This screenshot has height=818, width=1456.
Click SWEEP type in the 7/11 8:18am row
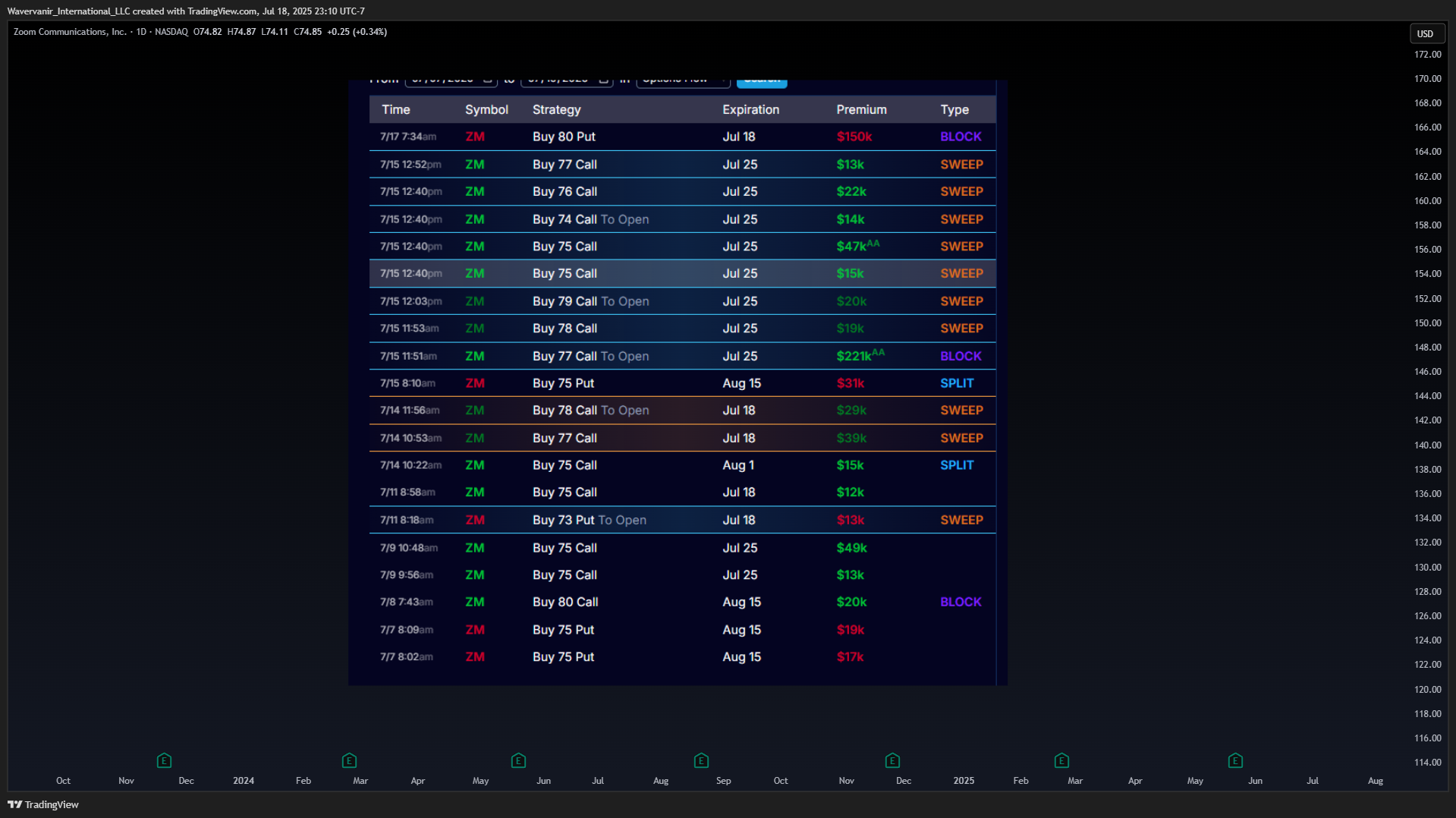[961, 520]
